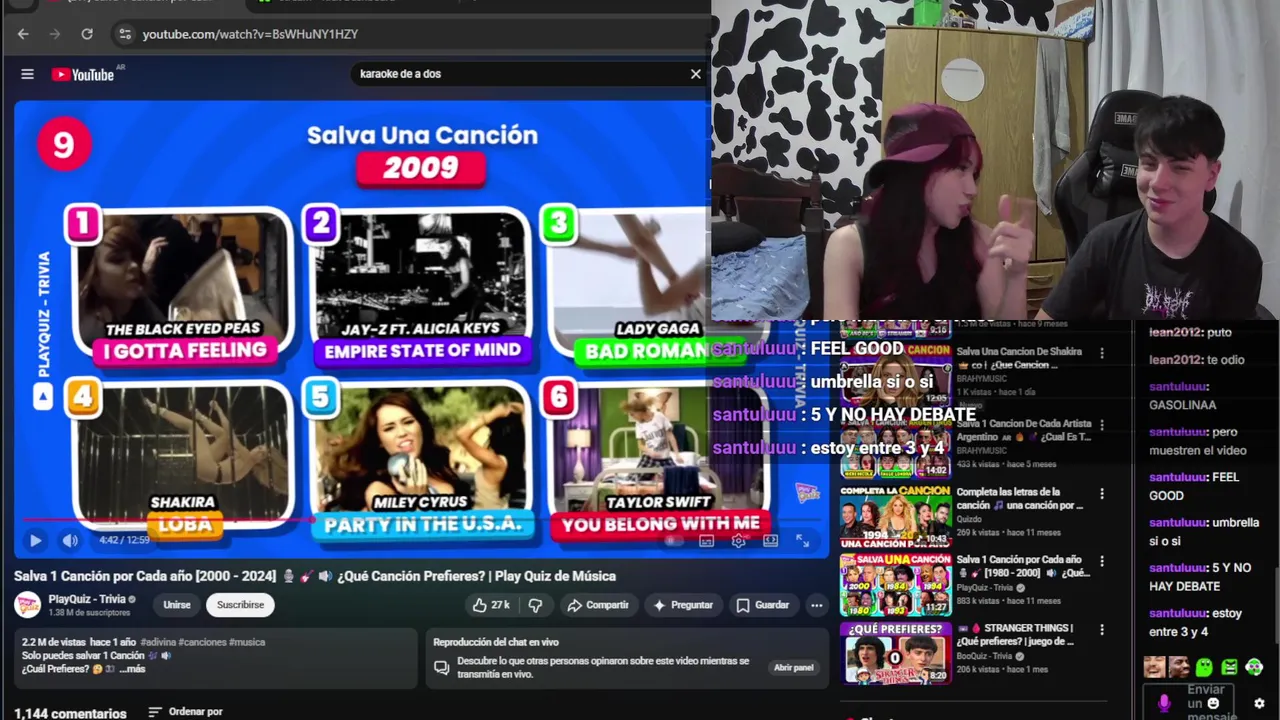
Task: Click the green angry-face emote in chat
Action: tap(1229, 667)
